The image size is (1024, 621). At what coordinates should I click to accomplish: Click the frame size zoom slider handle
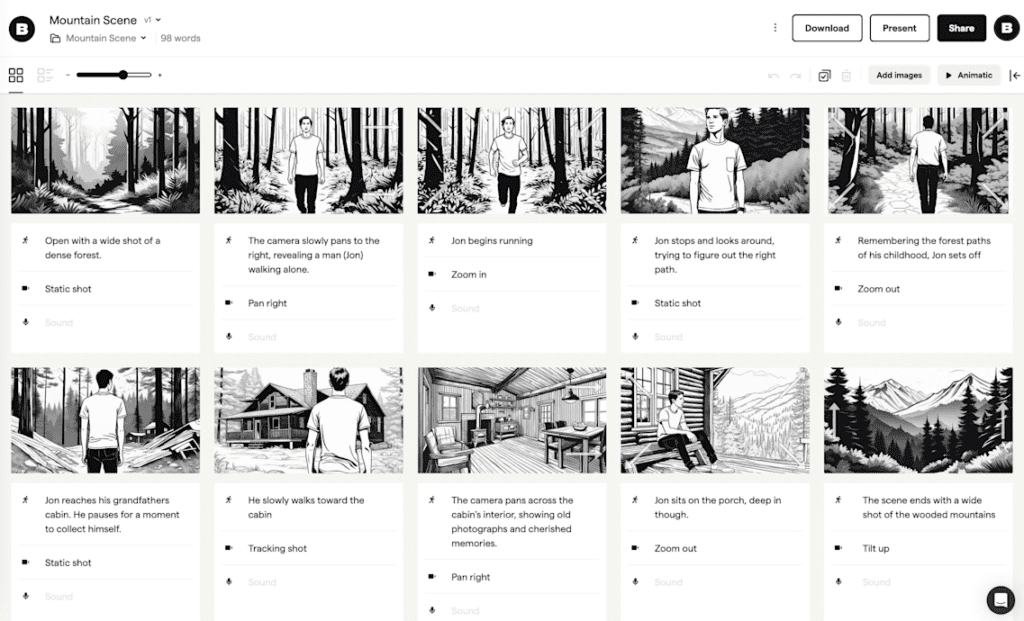(x=123, y=75)
